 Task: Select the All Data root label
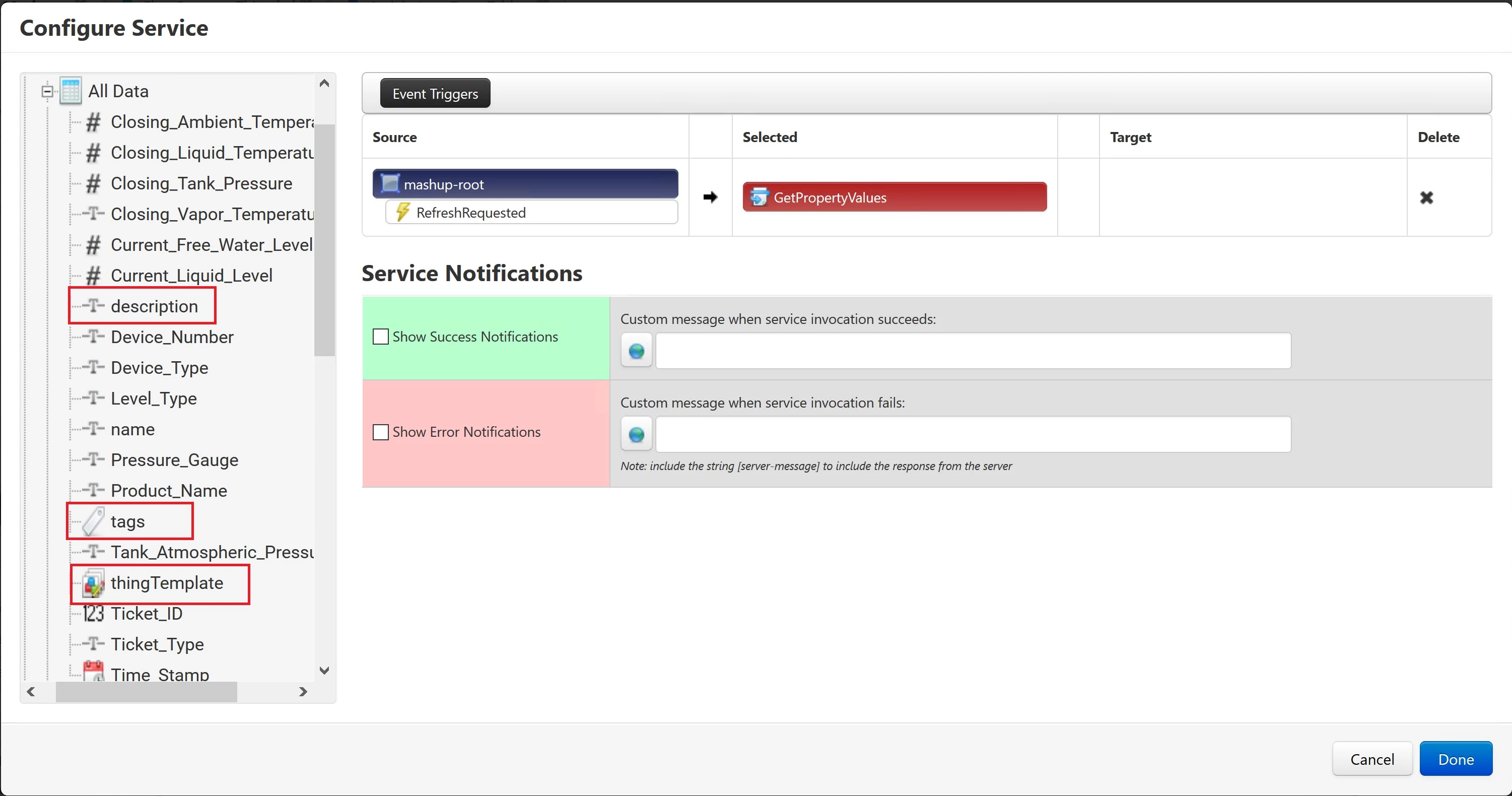coord(118,91)
